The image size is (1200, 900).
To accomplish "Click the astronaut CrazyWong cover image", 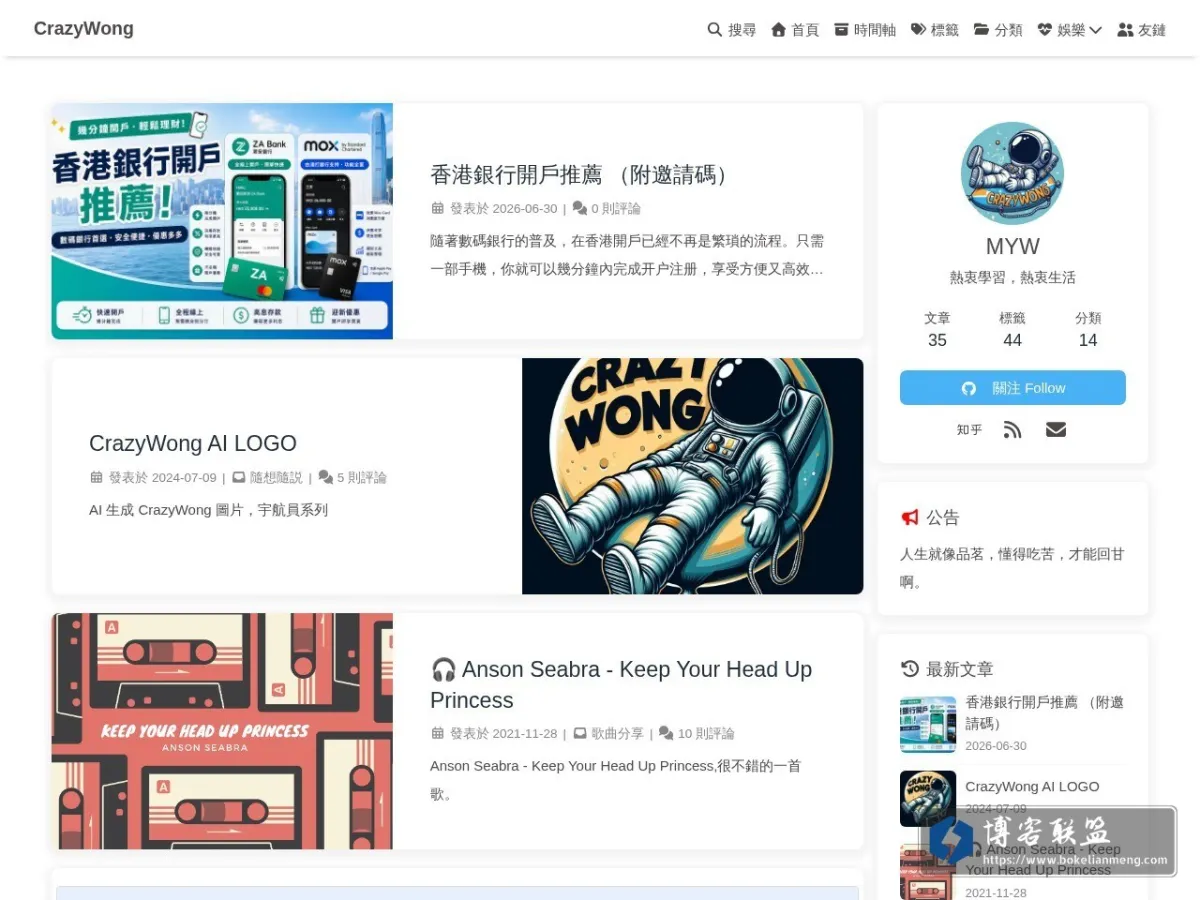I will (692, 476).
